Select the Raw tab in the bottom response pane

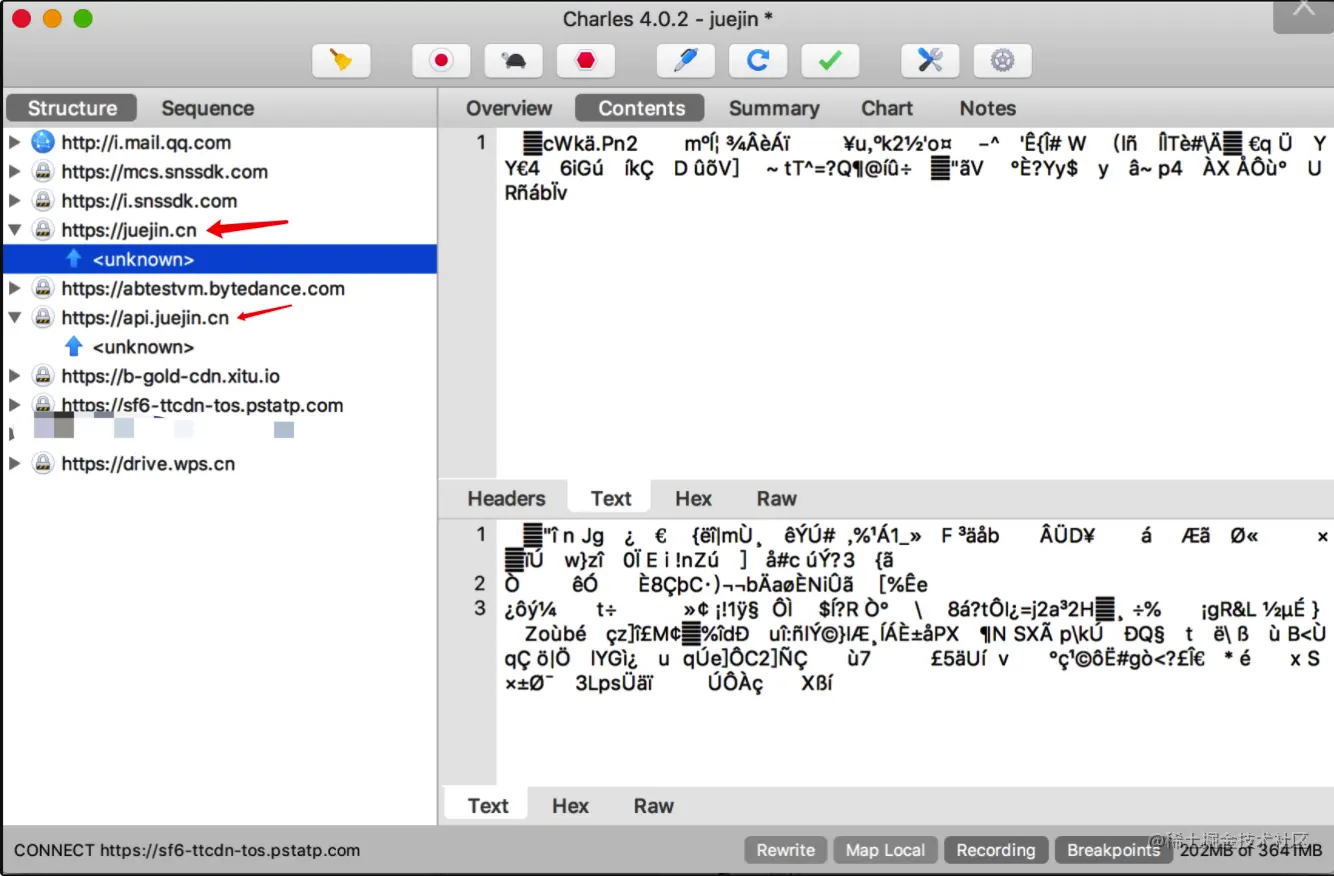654,806
